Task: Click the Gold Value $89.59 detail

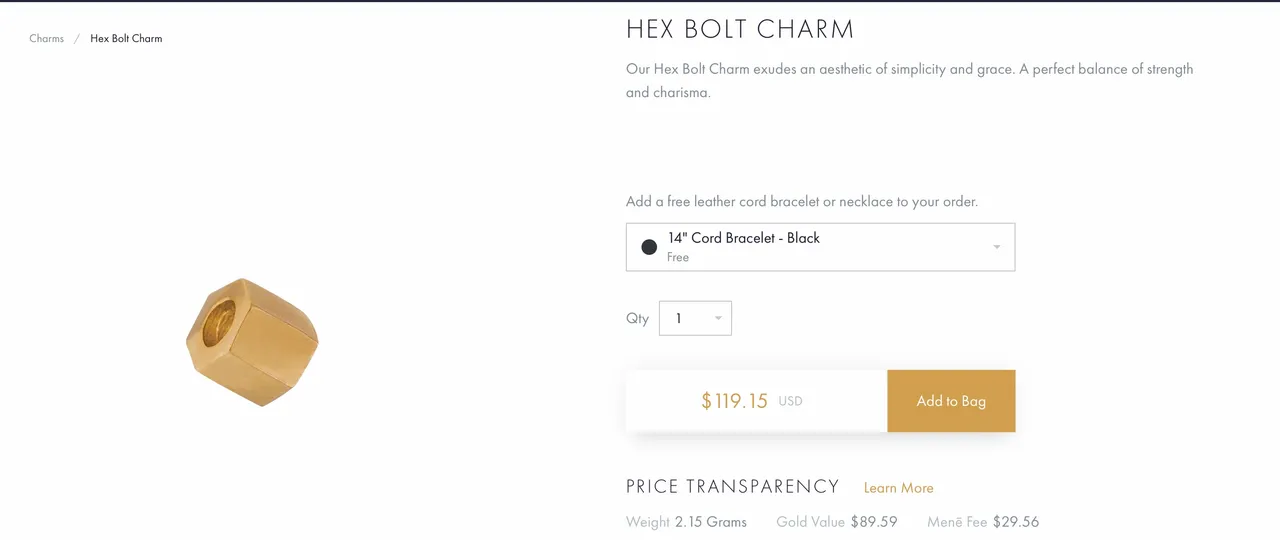Action: tap(836, 522)
